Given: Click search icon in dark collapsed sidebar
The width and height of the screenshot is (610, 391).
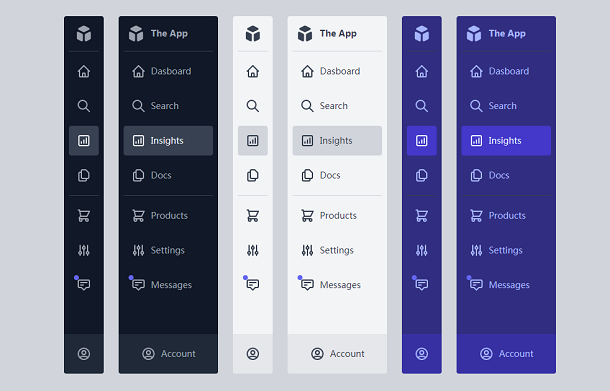Looking at the screenshot, I should click(x=84, y=106).
